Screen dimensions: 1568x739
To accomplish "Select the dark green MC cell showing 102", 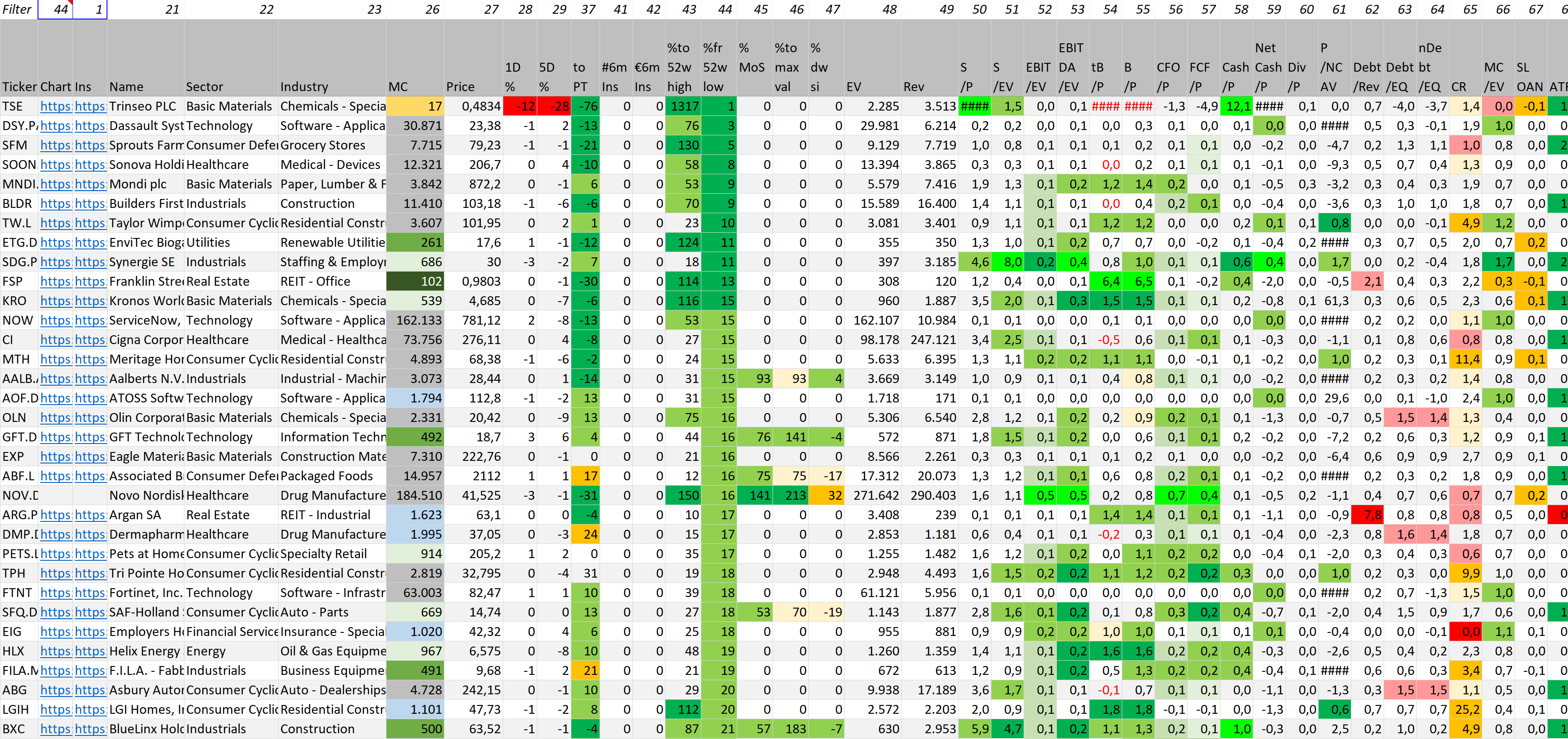I will pos(414,282).
